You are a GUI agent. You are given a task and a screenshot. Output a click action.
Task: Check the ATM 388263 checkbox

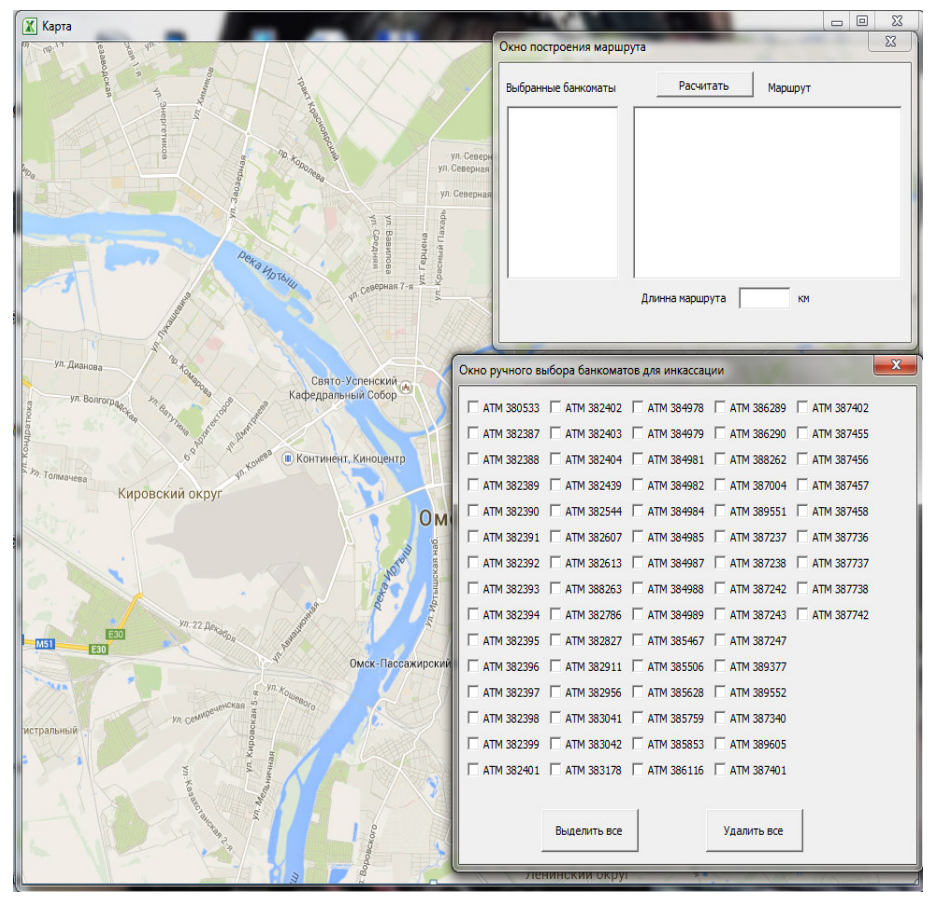[556, 589]
